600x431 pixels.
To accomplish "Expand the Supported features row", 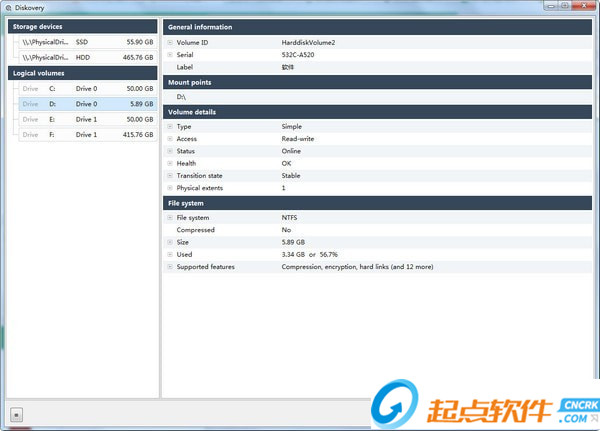I will tap(170, 266).
